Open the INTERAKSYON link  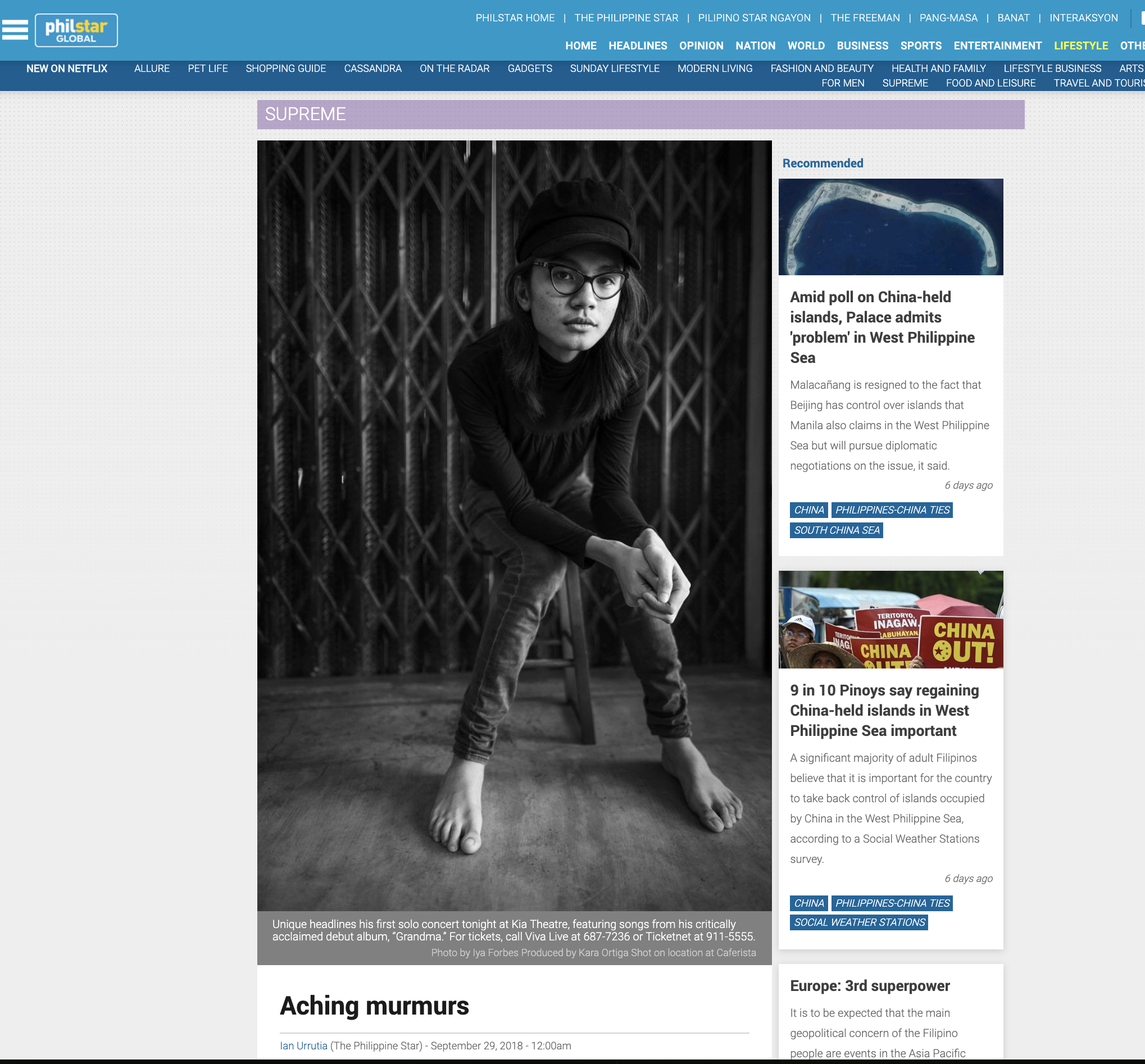tap(1083, 18)
